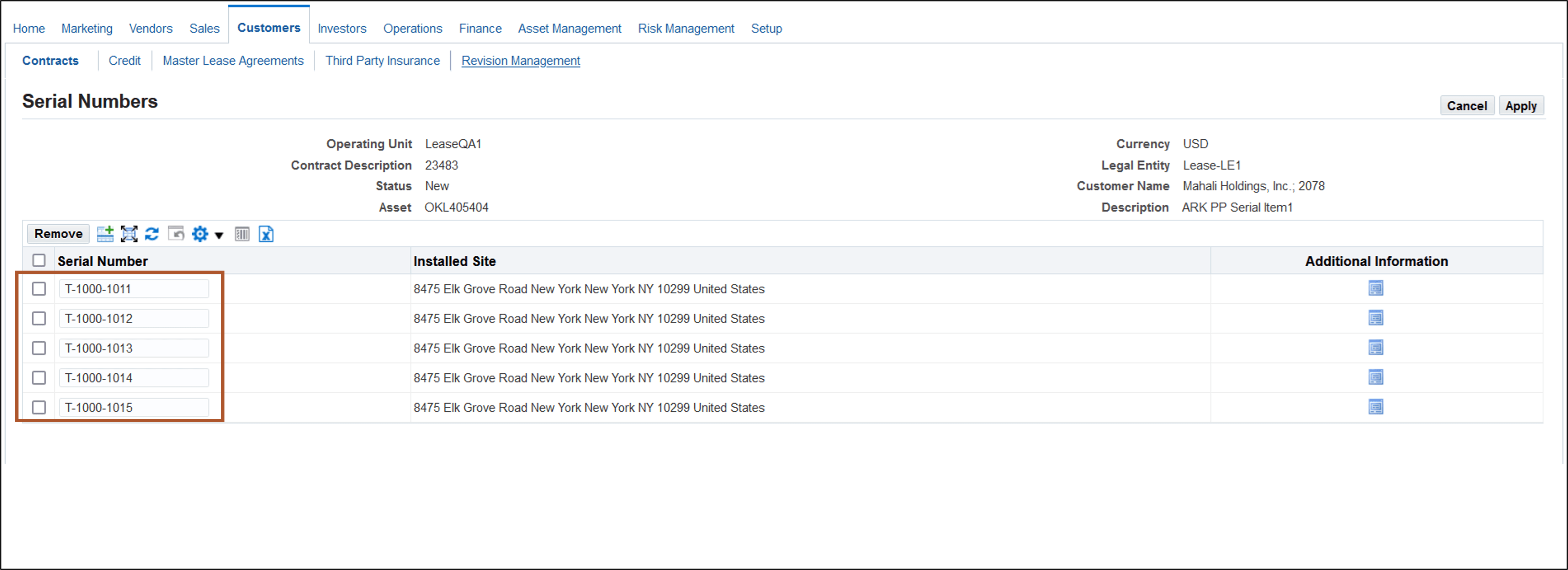Screen dimensions: 1568x570
Task: Click the add row icon in the toolbar
Action: (x=105, y=234)
